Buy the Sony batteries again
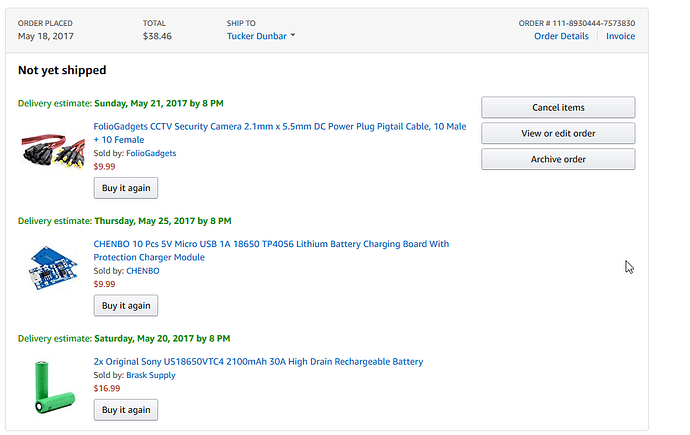The image size is (690, 435). click(126, 410)
